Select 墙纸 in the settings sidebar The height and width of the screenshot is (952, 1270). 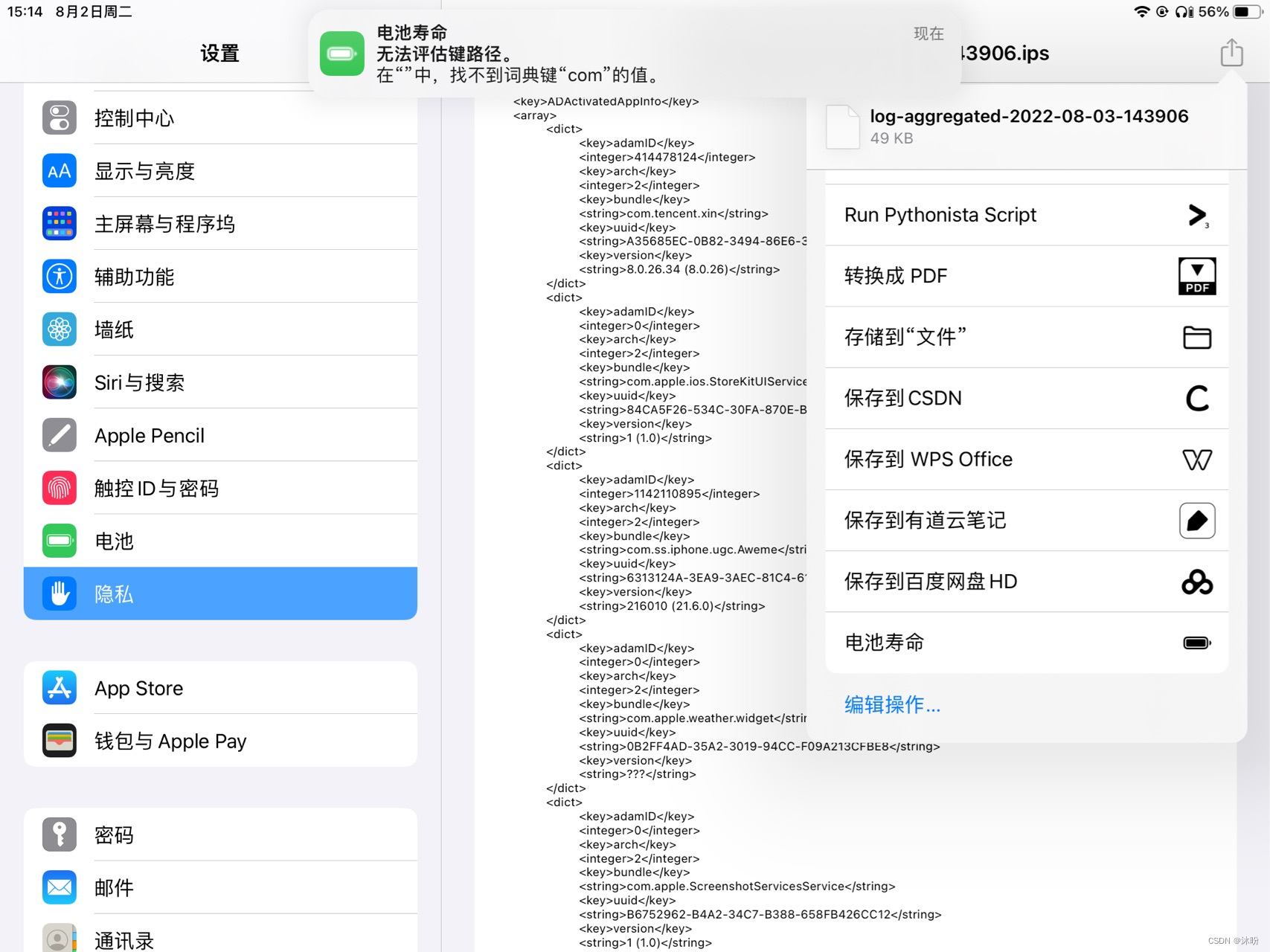(x=113, y=329)
